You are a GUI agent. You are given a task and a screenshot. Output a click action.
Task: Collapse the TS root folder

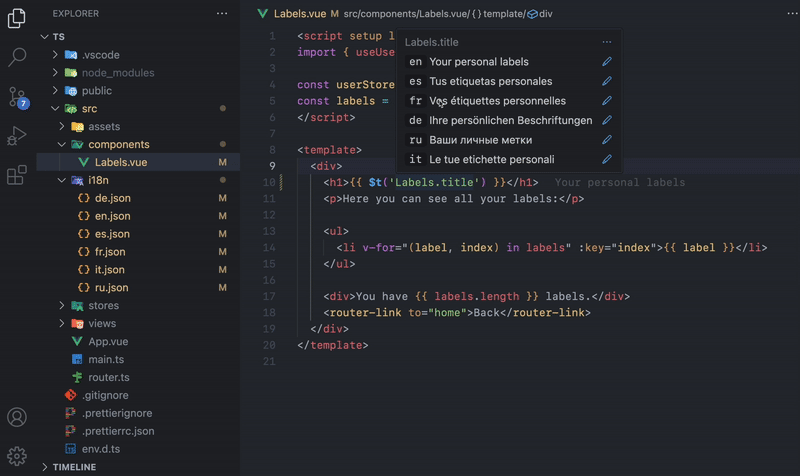coord(45,37)
